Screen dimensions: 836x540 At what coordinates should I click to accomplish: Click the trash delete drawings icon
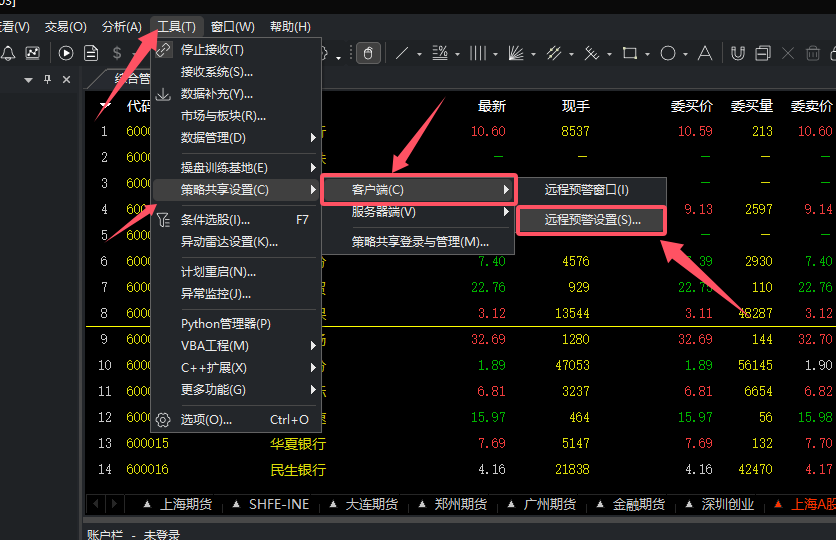click(x=813, y=53)
